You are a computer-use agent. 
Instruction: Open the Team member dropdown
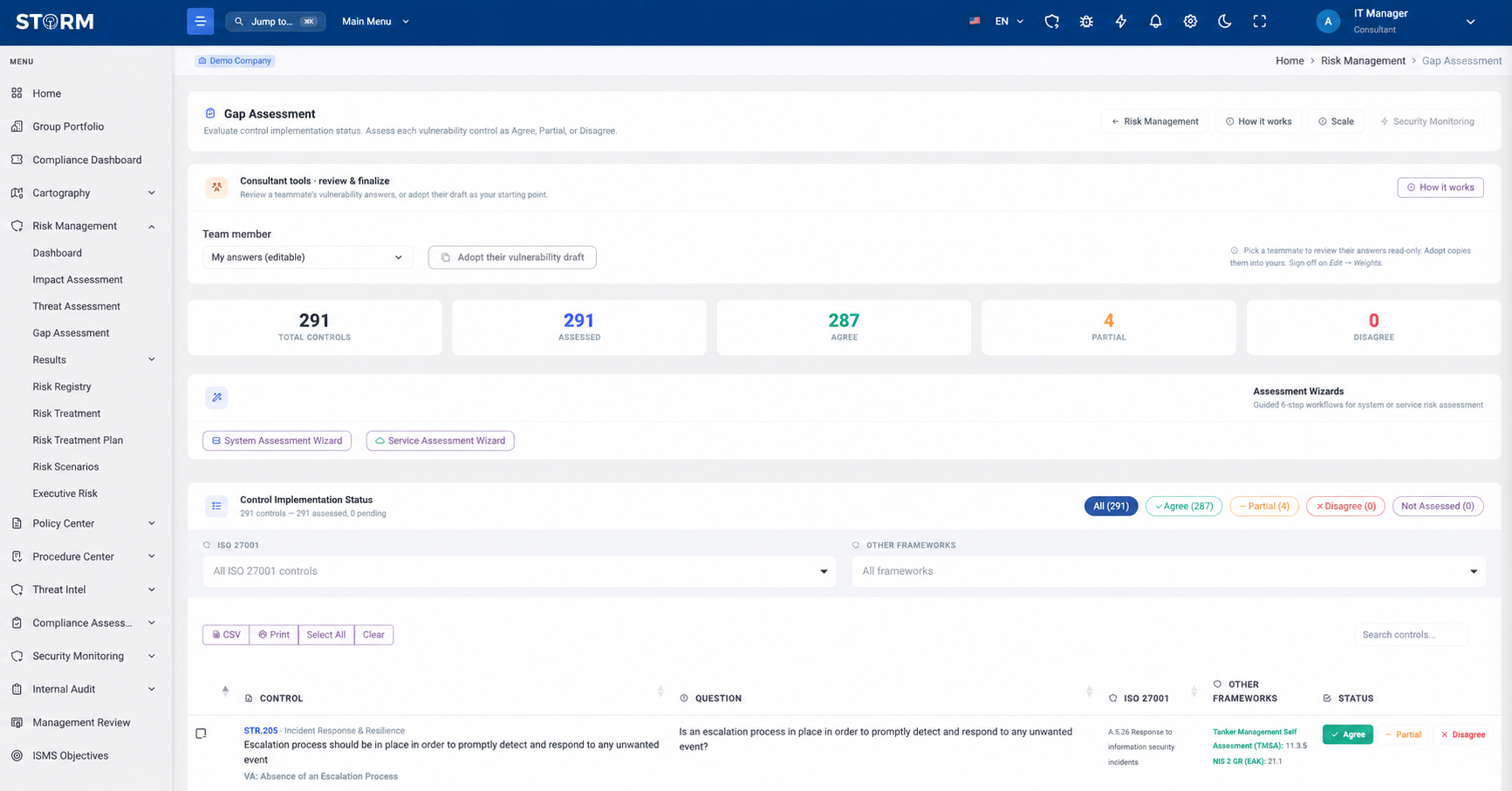point(307,257)
